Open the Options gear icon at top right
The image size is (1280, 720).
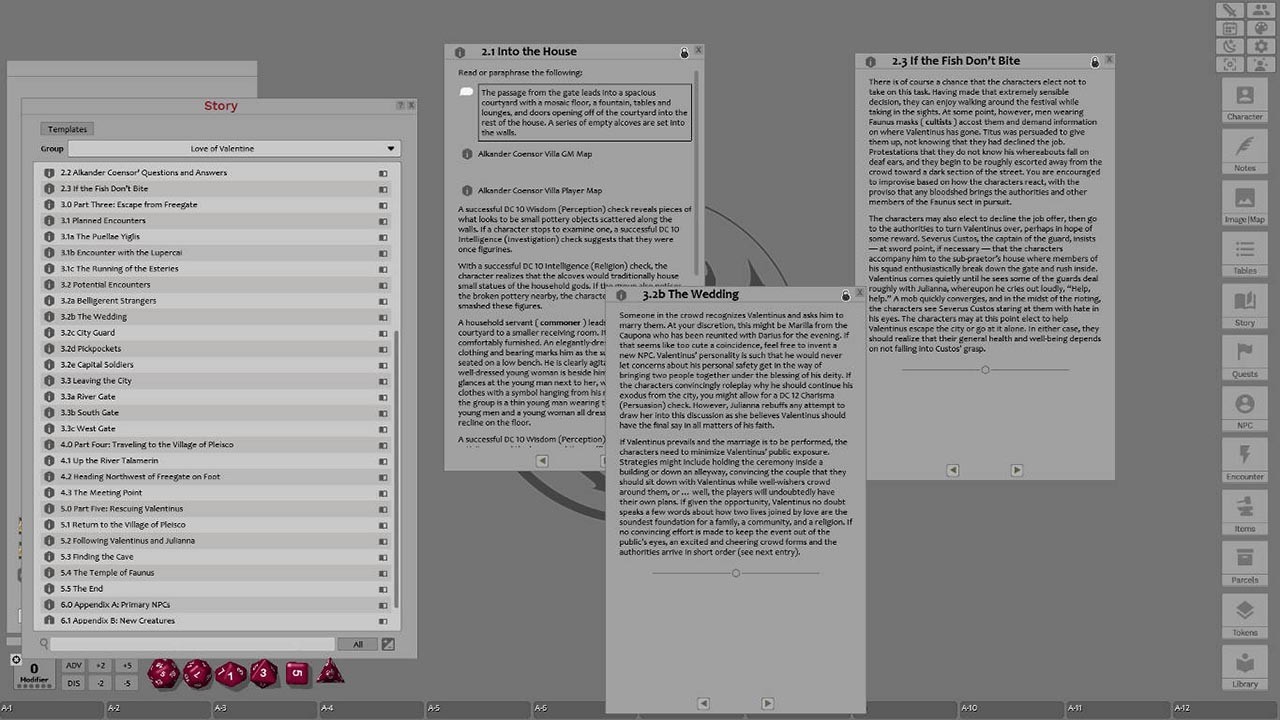coord(1261,46)
